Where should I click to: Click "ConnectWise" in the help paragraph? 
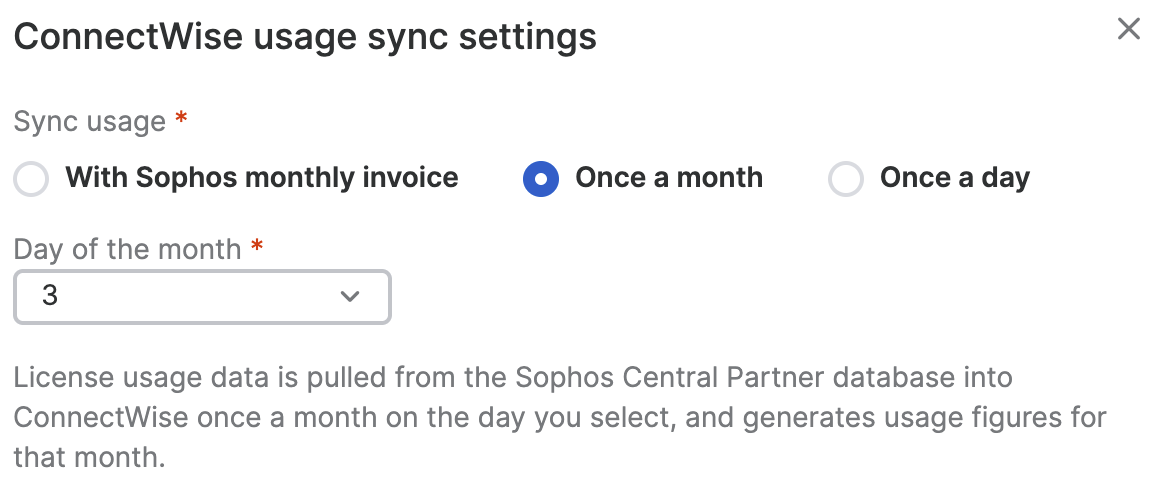point(101,417)
